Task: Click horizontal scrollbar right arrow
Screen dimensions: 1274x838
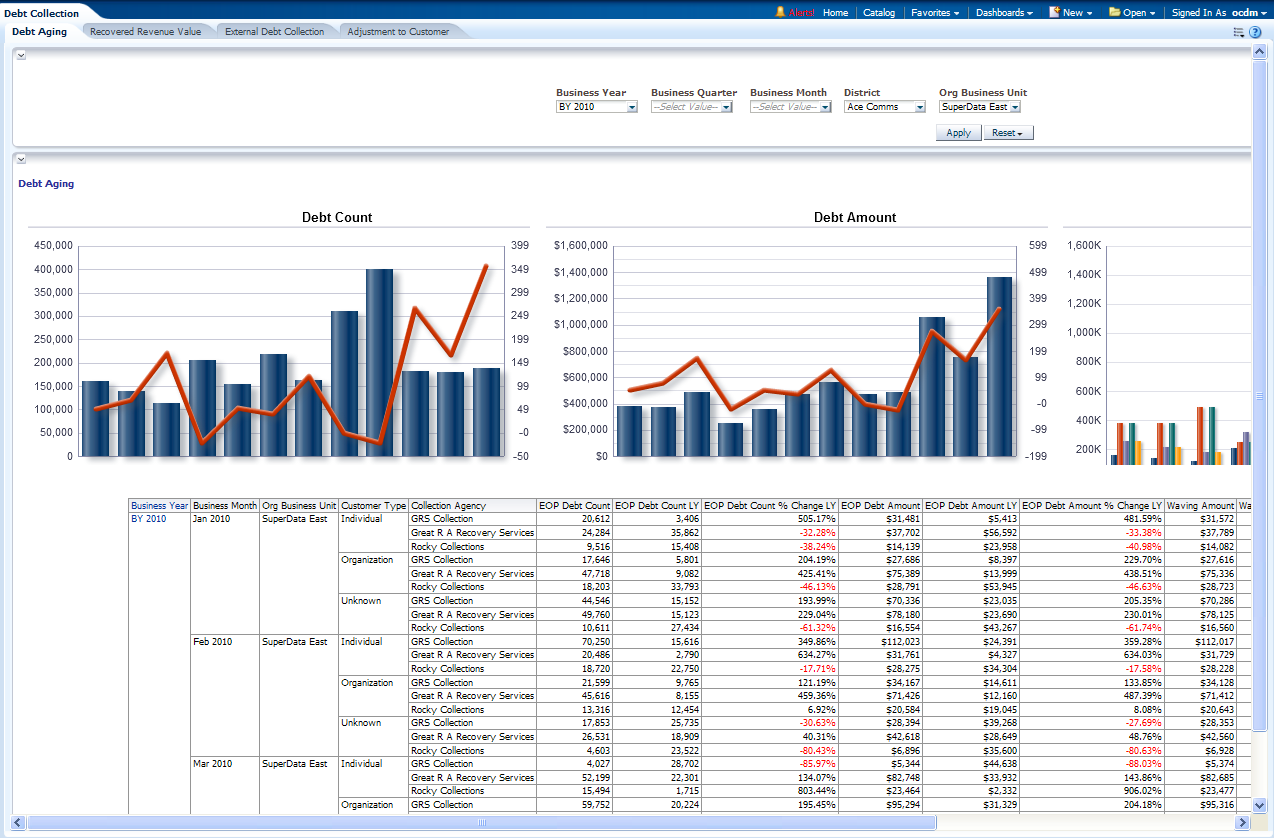Action: (1243, 823)
